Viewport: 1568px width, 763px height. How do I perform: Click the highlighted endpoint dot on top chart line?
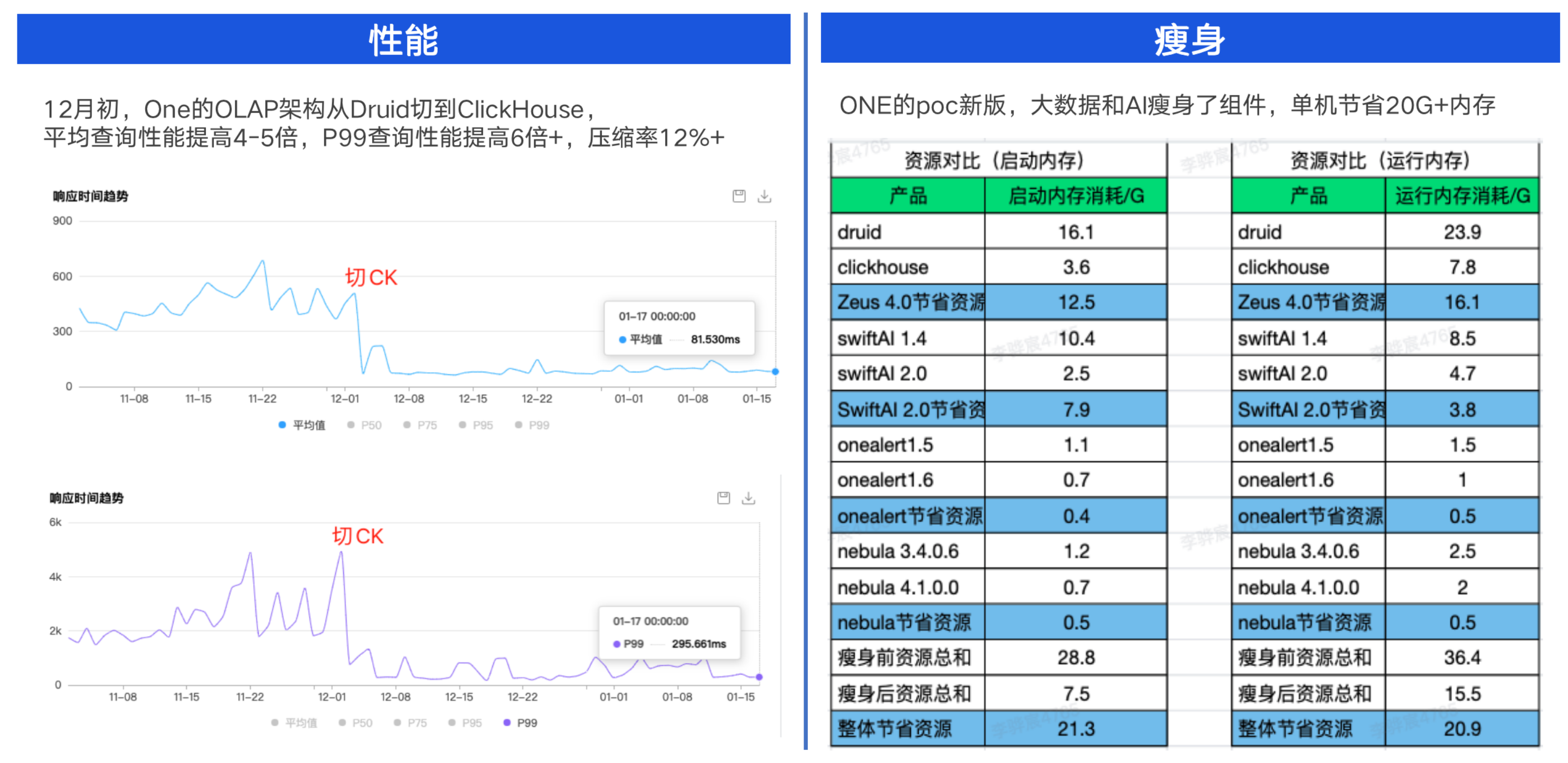pos(774,370)
